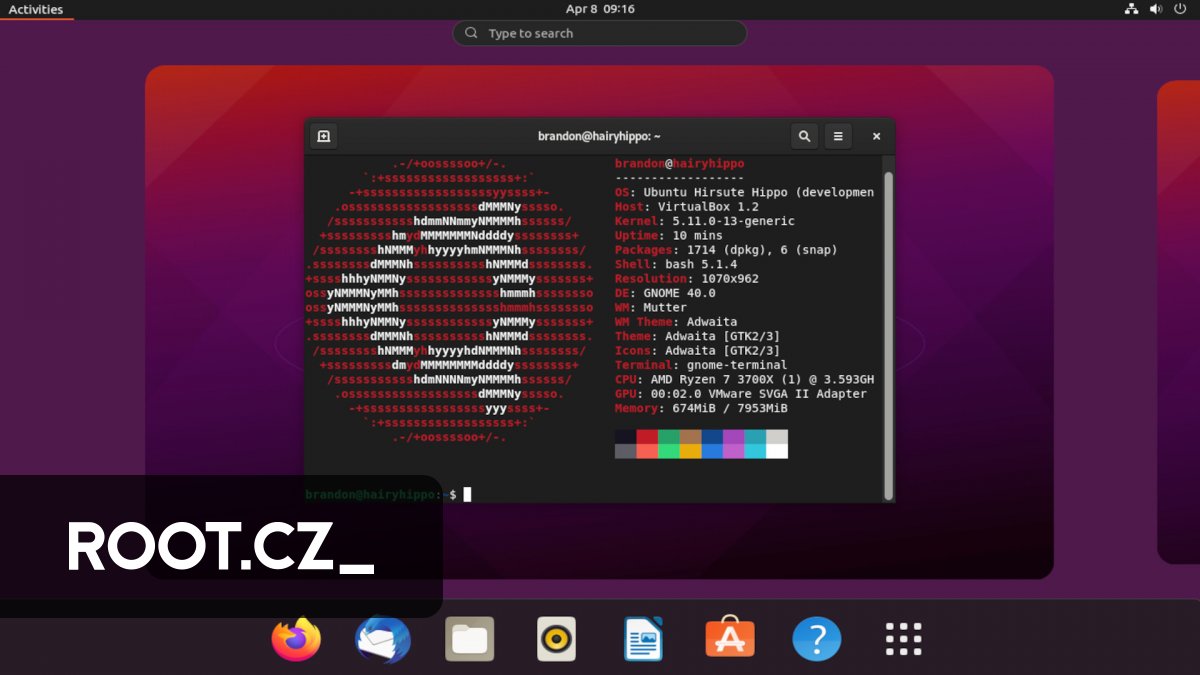Open a new terminal tab
This screenshot has height=675, width=1200.
point(322,136)
